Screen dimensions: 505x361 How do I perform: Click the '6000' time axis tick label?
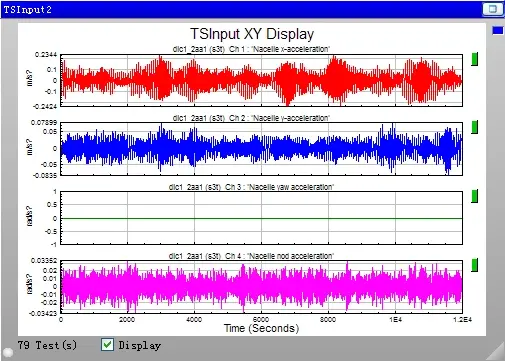pyautogui.click(x=261, y=319)
